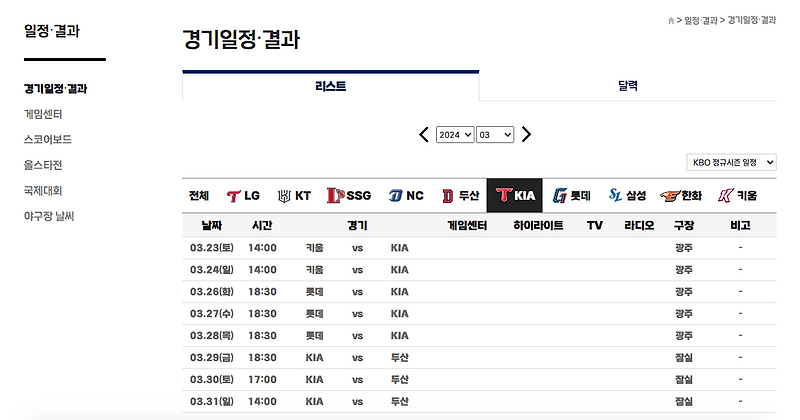
Task: Click 두산 team in 03.29 row
Action: click(x=399, y=358)
